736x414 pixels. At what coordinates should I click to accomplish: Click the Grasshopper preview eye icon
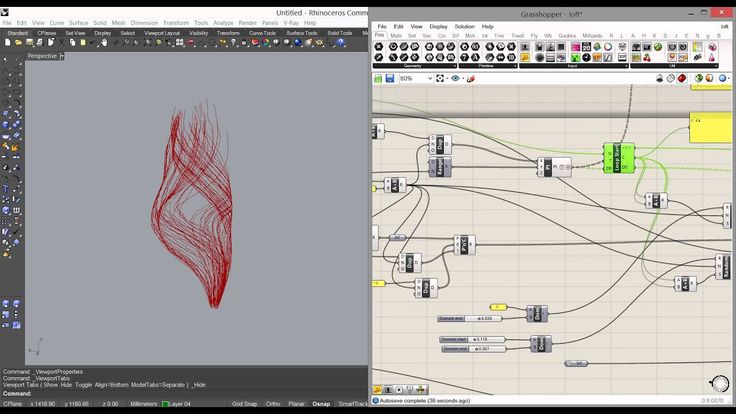(456, 78)
